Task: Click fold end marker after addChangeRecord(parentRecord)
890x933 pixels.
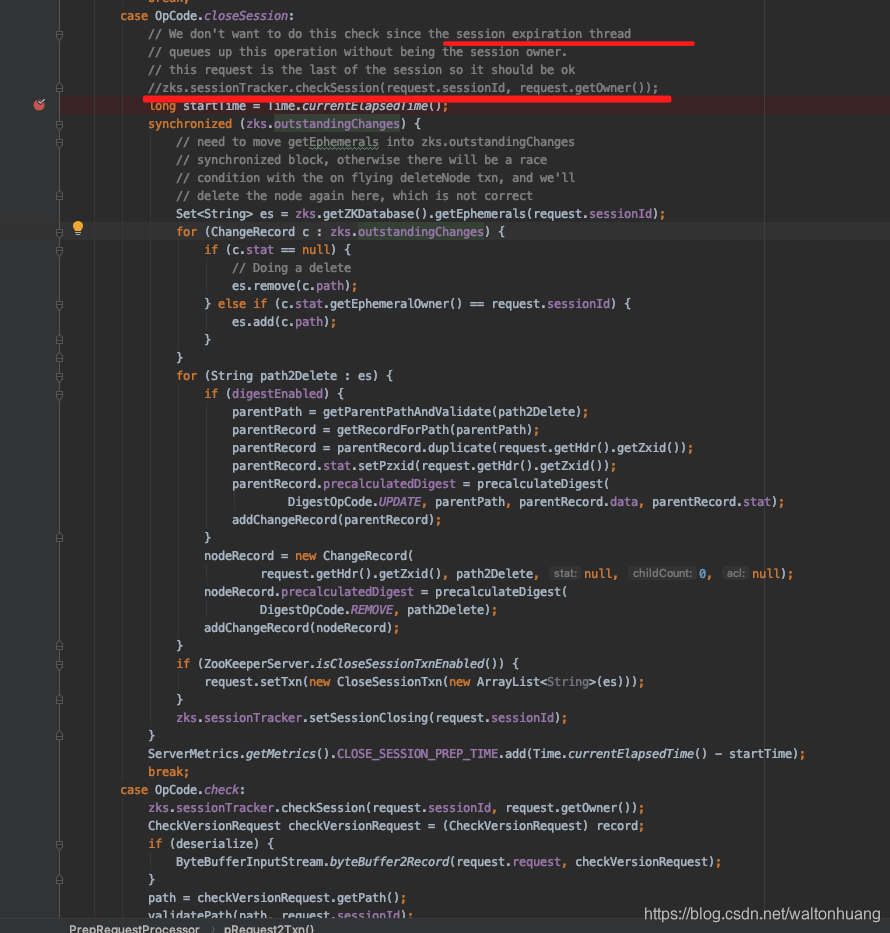Action: click(x=59, y=538)
